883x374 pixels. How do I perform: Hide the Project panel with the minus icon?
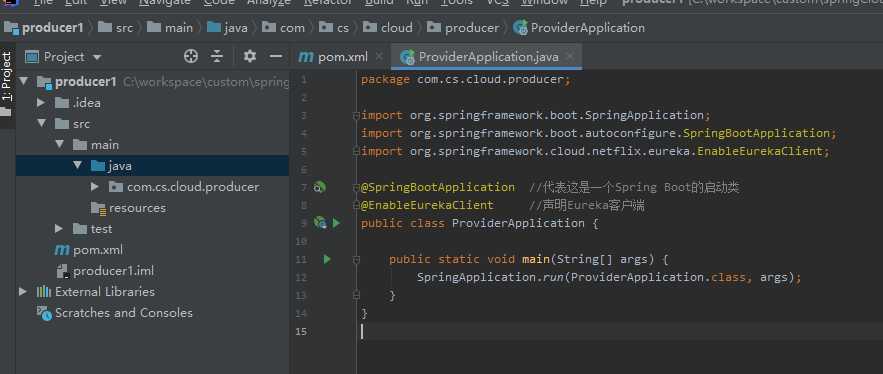275,56
